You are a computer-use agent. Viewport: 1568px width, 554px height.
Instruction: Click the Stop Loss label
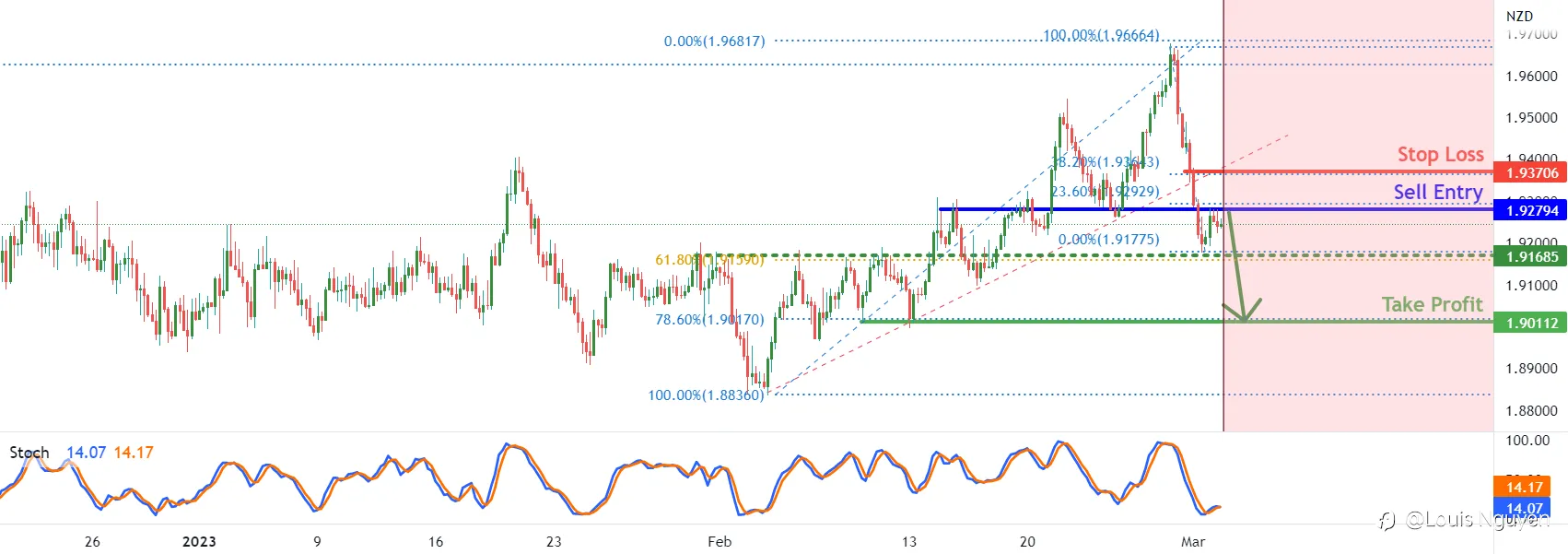coord(1440,154)
